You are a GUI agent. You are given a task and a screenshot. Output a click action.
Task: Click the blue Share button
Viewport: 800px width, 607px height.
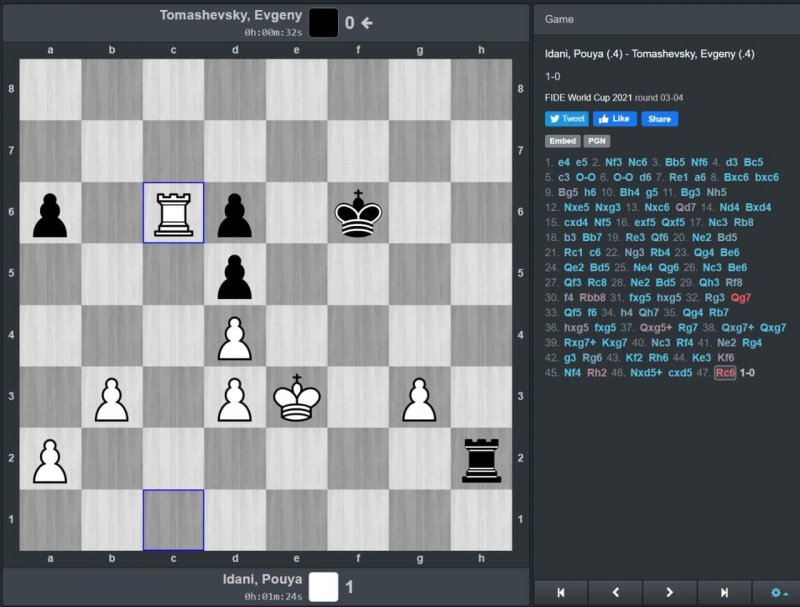pyautogui.click(x=659, y=119)
